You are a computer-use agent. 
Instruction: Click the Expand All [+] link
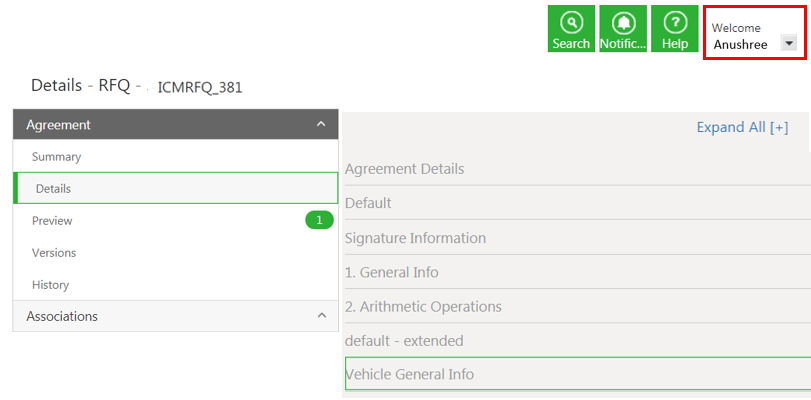point(742,127)
